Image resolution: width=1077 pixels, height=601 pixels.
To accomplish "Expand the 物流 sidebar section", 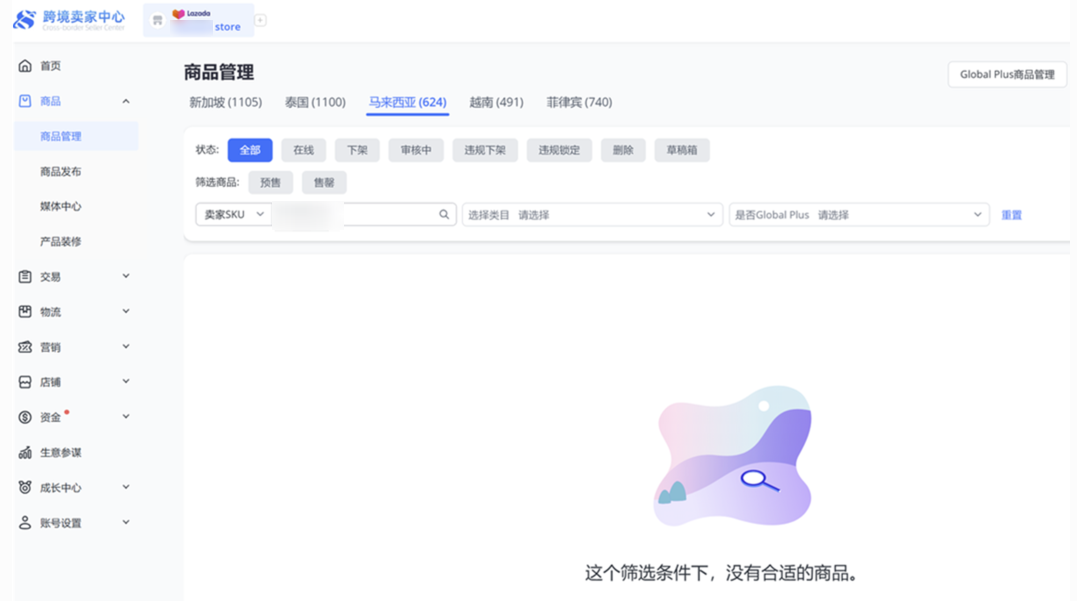I will coord(126,311).
